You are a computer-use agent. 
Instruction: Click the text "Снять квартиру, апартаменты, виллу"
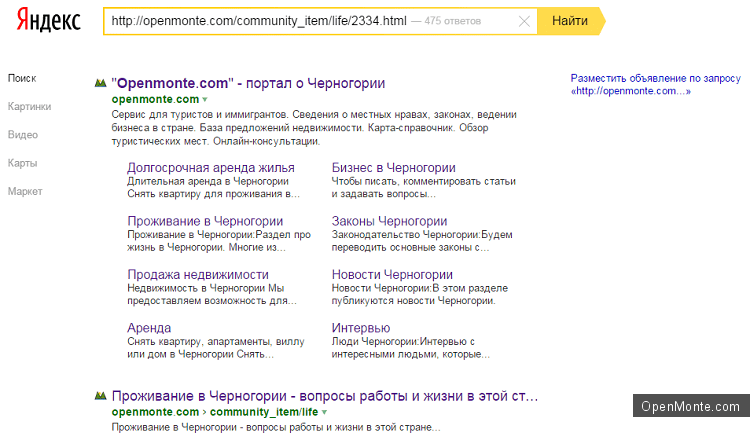216,341
